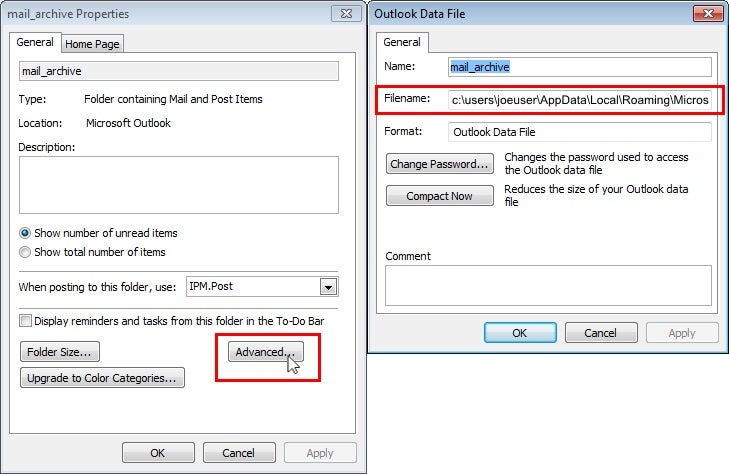Viewport: 729px width, 474px height.
Task: Click the Format field showing Outlook Data File
Action: tap(580, 132)
